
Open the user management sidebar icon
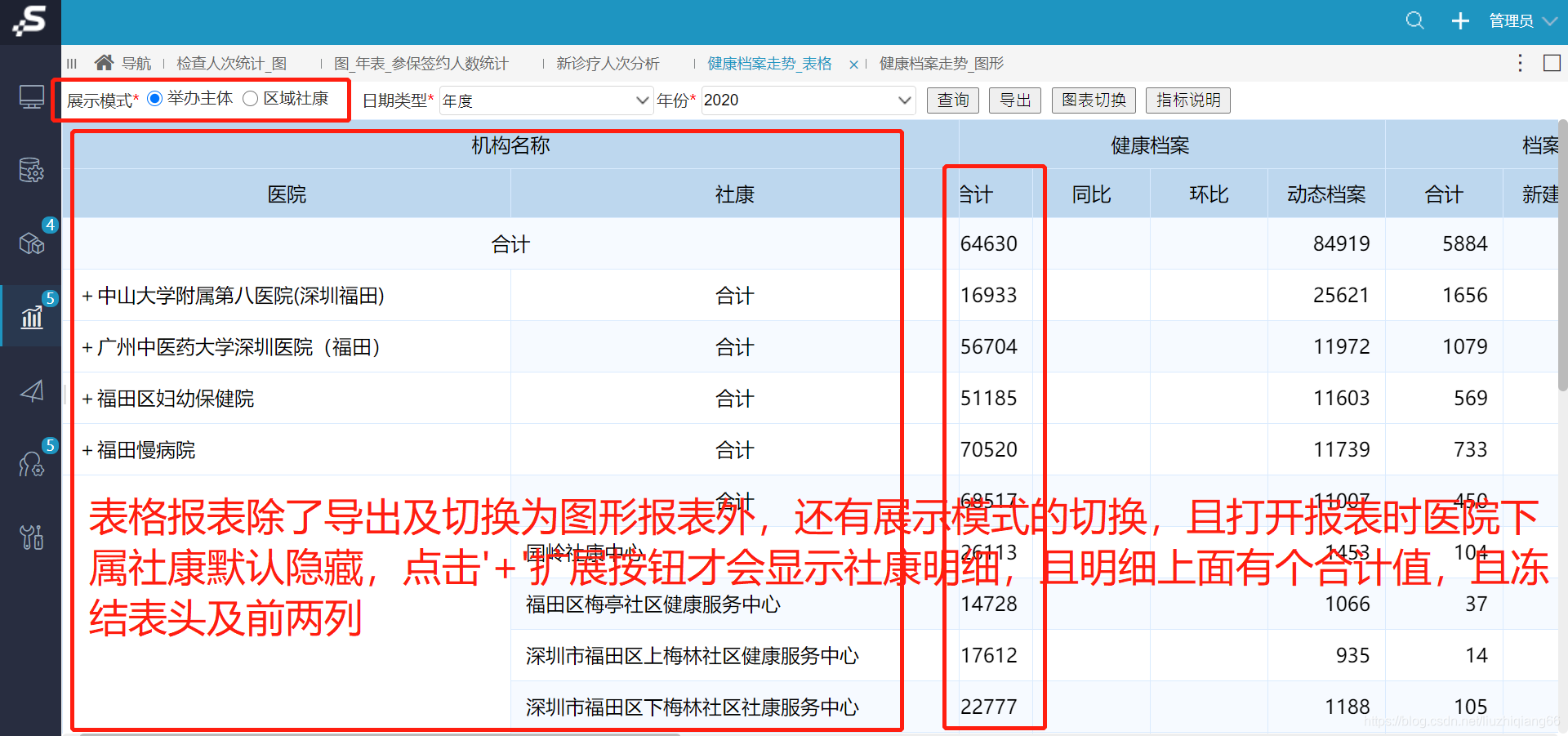point(32,463)
